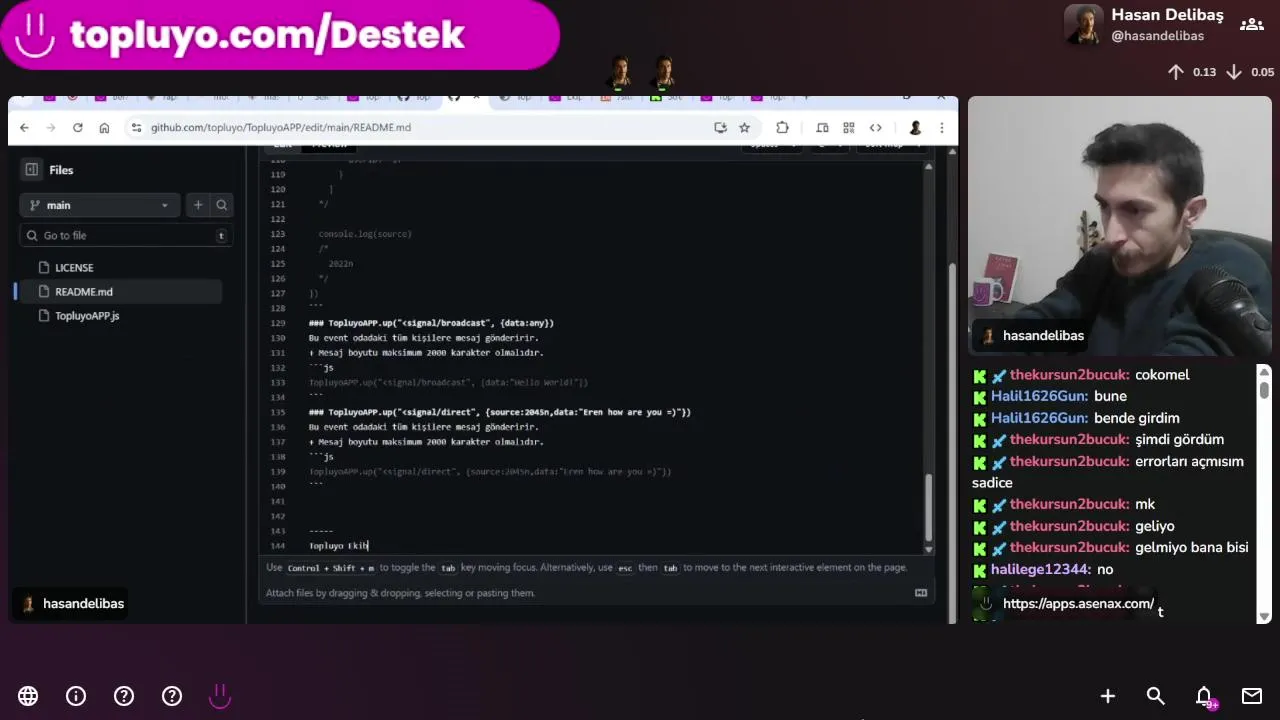Reload the GitHub page
Image resolution: width=1280 pixels, height=720 pixels.
[x=77, y=127]
